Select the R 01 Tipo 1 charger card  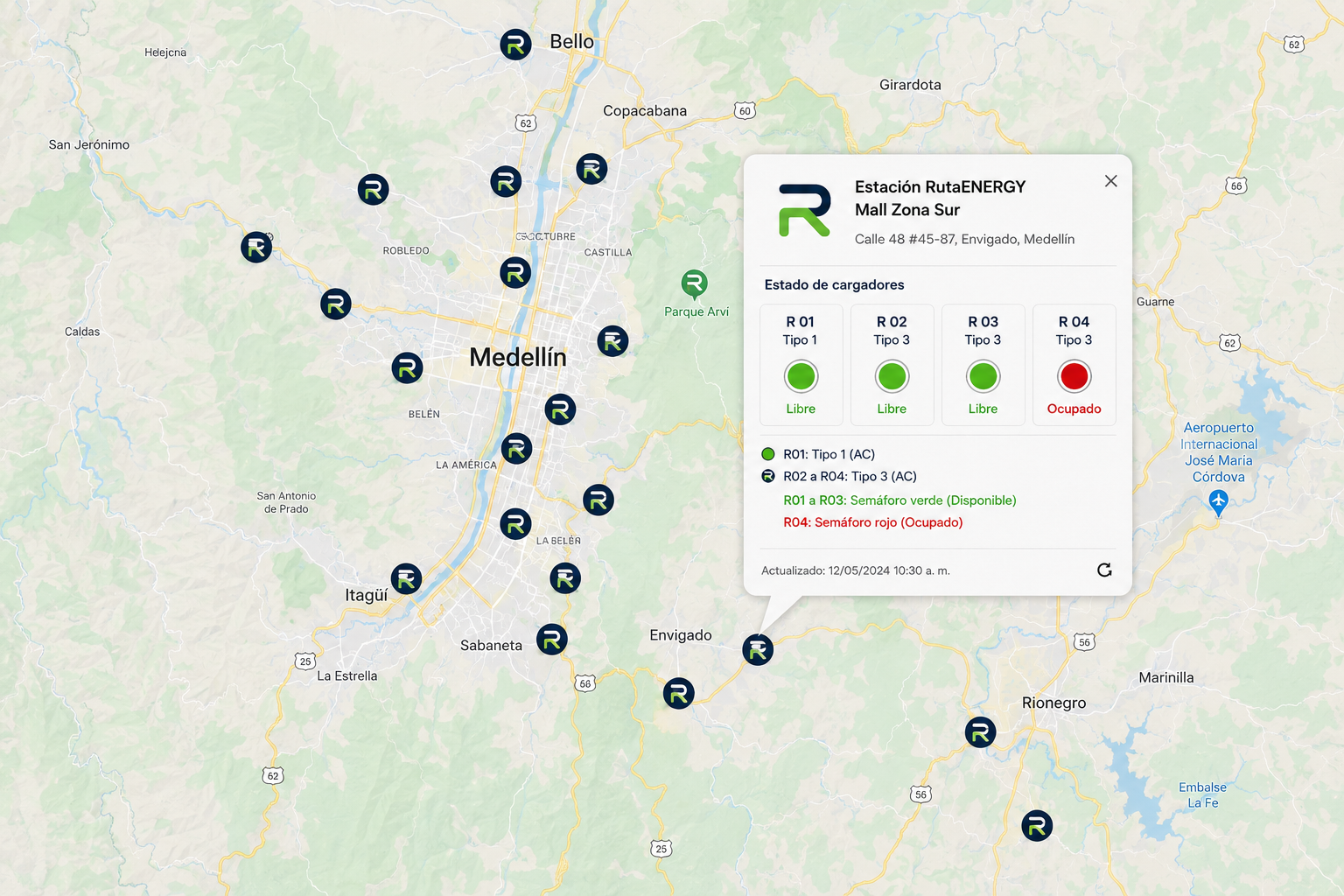click(801, 365)
